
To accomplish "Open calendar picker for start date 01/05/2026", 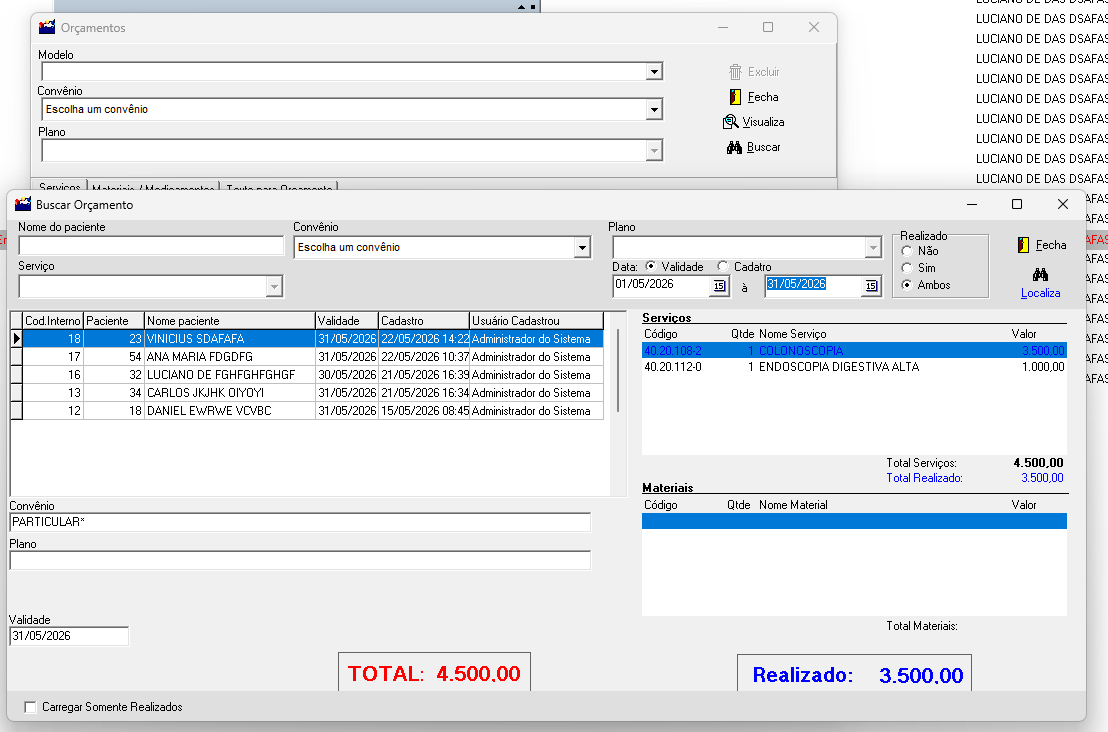I will (x=719, y=285).
